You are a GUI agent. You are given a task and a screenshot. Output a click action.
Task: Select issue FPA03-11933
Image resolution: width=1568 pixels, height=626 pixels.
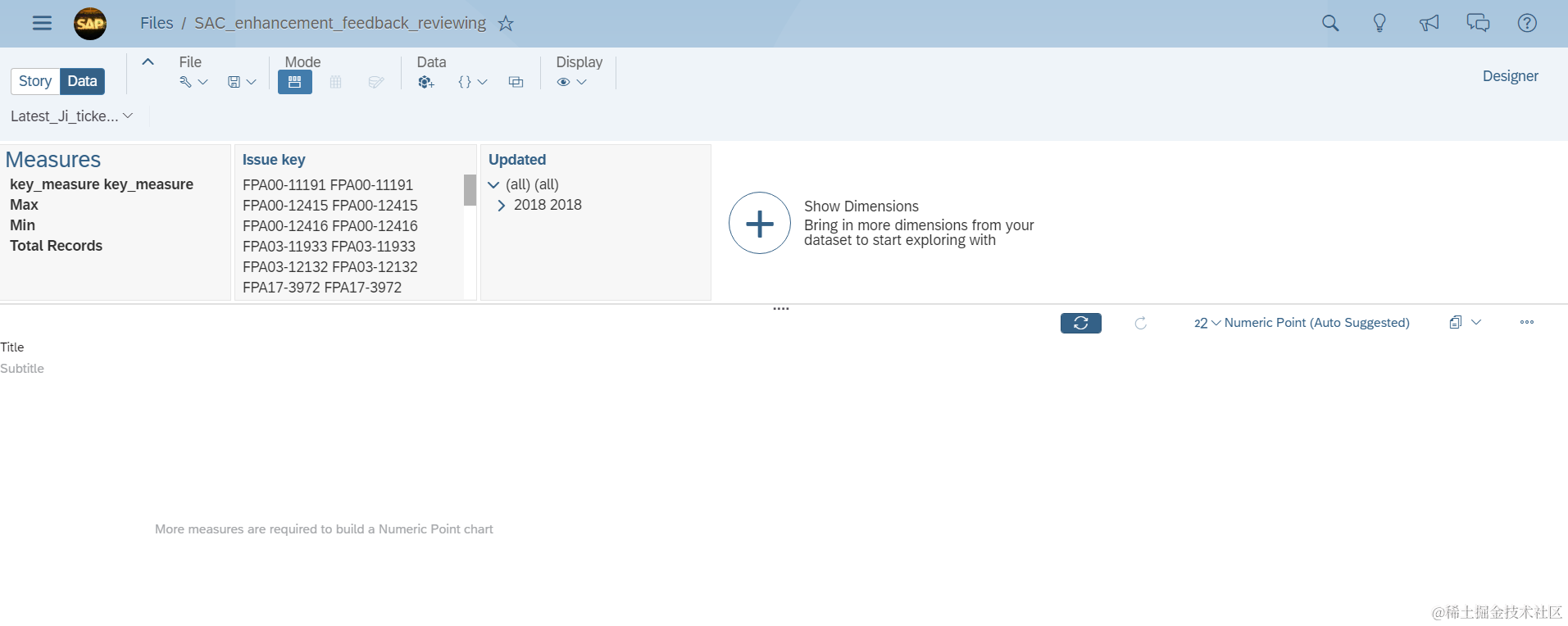coord(329,247)
